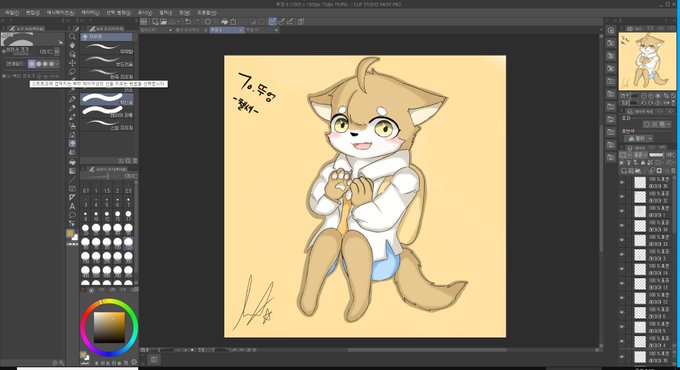680x370 pixels.
Task: Toggle visibility of layer 레이어 33
Action: click(x=621, y=240)
